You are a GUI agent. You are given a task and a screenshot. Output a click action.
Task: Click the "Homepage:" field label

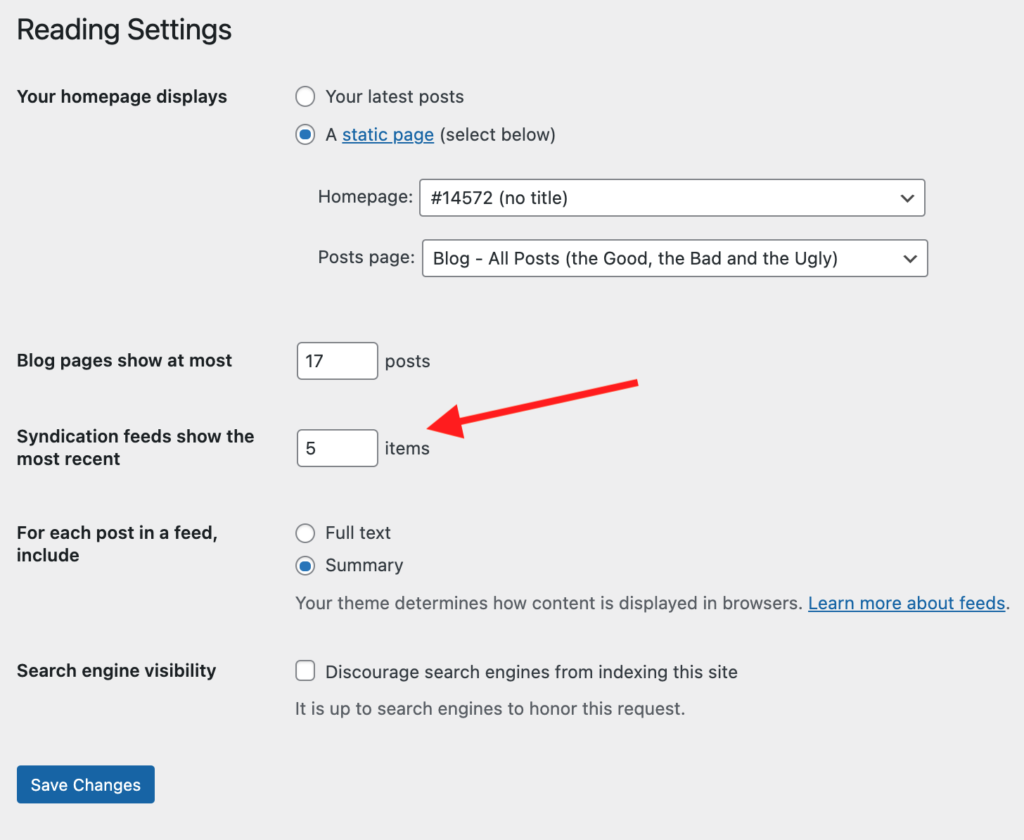365,197
